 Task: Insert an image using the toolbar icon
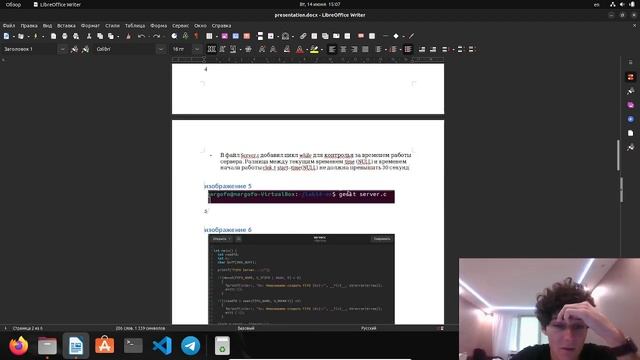coord(224,36)
